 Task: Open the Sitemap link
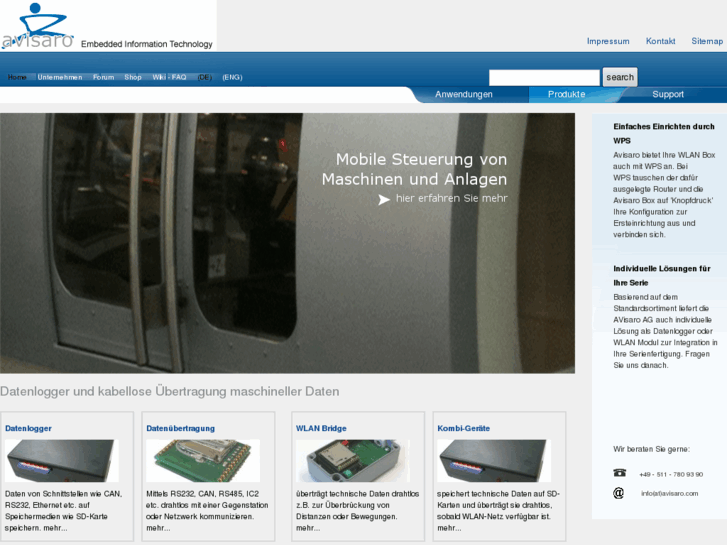coord(707,41)
